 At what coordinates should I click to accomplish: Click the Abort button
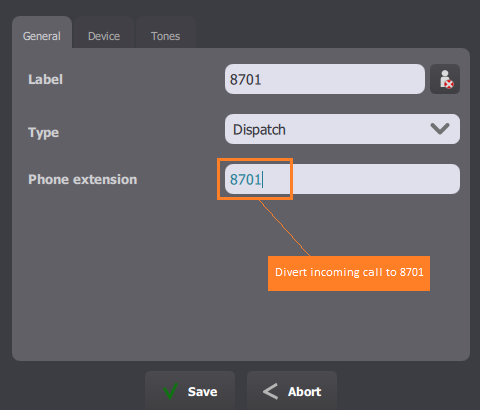click(292, 391)
